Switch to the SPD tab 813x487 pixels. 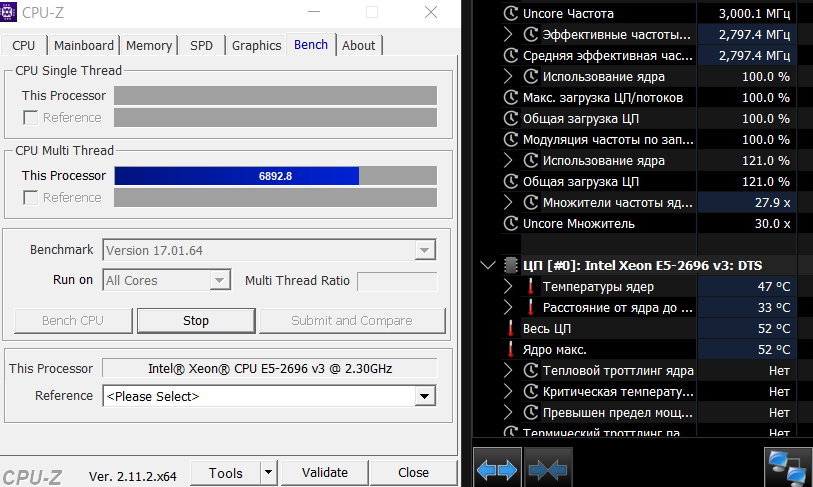pyautogui.click(x=201, y=46)
